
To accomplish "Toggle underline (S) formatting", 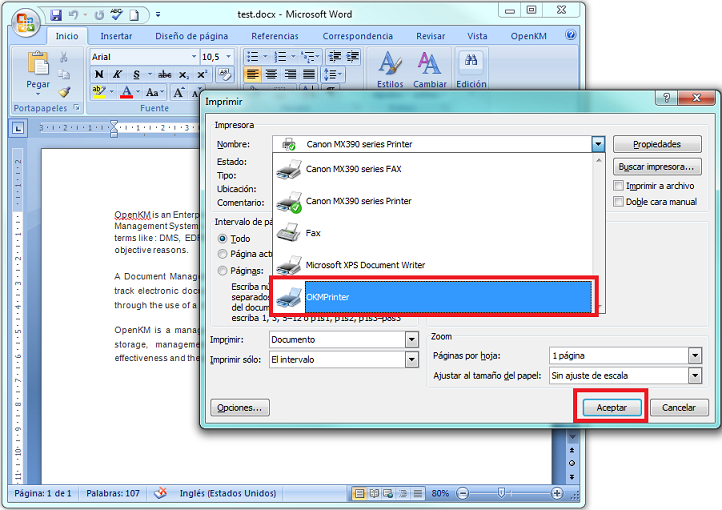I will (136, 75).
